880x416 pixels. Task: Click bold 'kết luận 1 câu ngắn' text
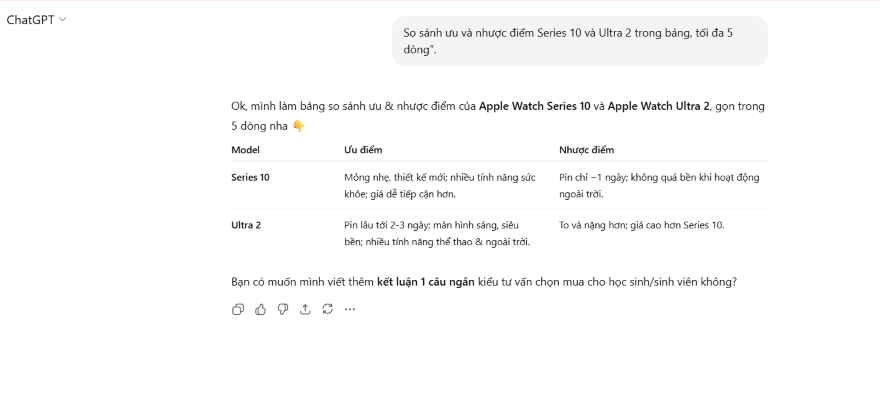click(434, 281)
